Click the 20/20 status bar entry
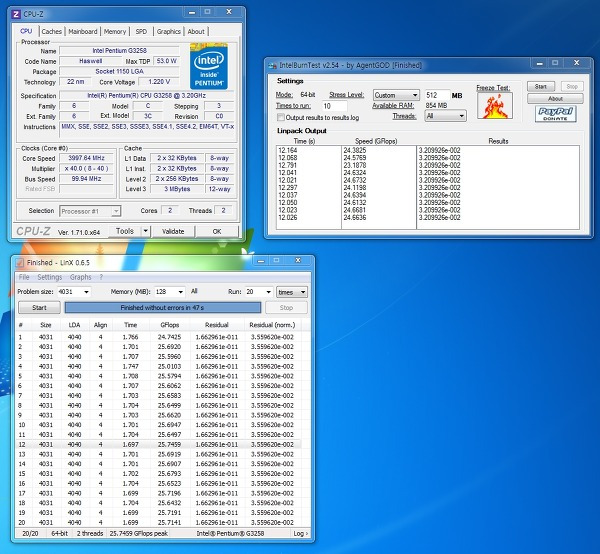Screen dimensions: 600x554 tap(30, 533)
